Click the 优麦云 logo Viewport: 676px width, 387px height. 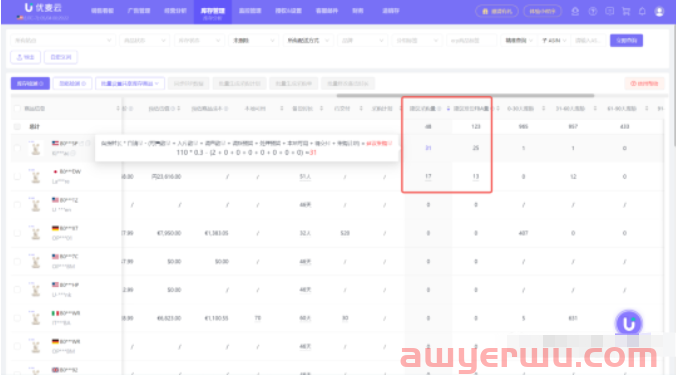43,8
